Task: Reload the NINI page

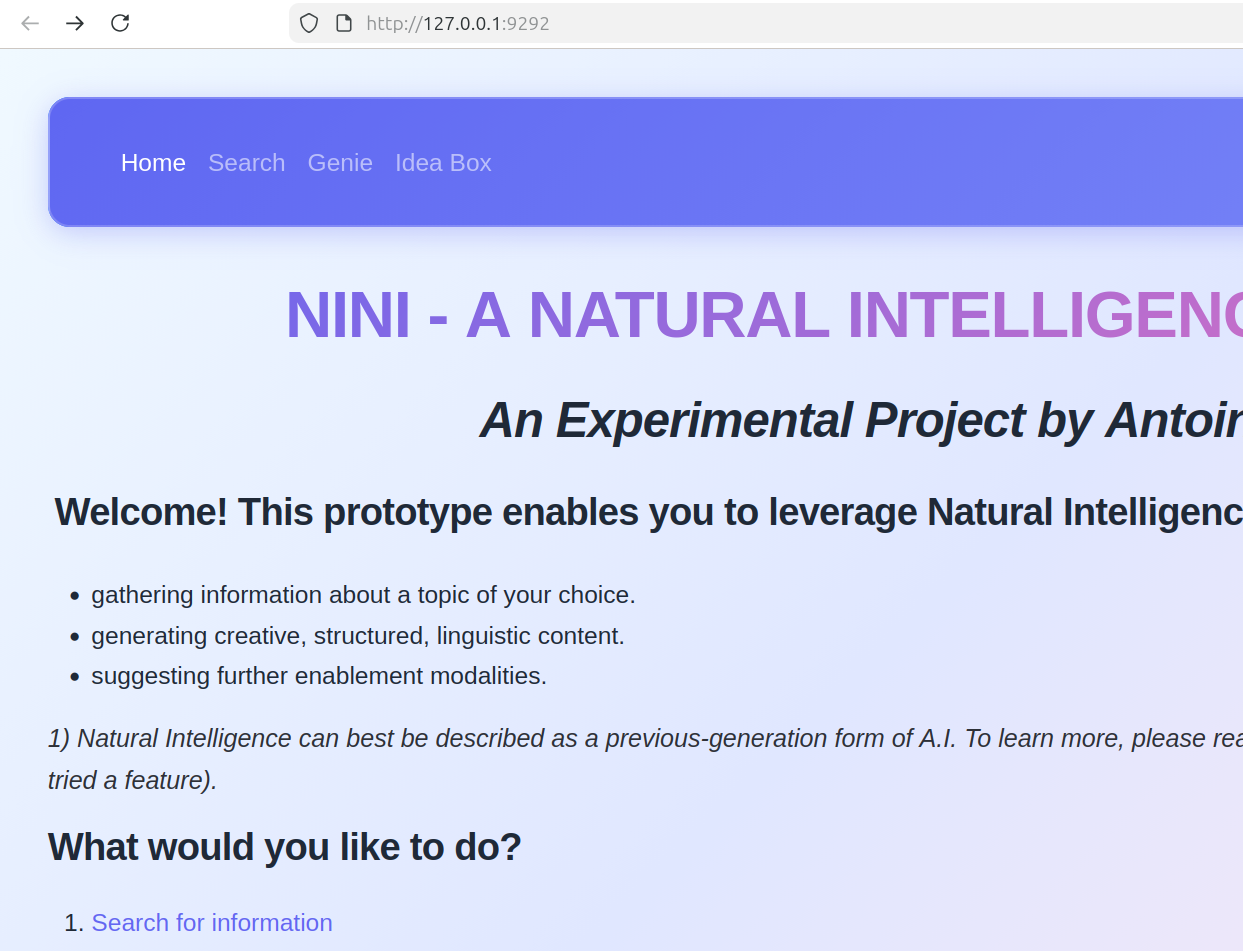Action: pos(119,23)
